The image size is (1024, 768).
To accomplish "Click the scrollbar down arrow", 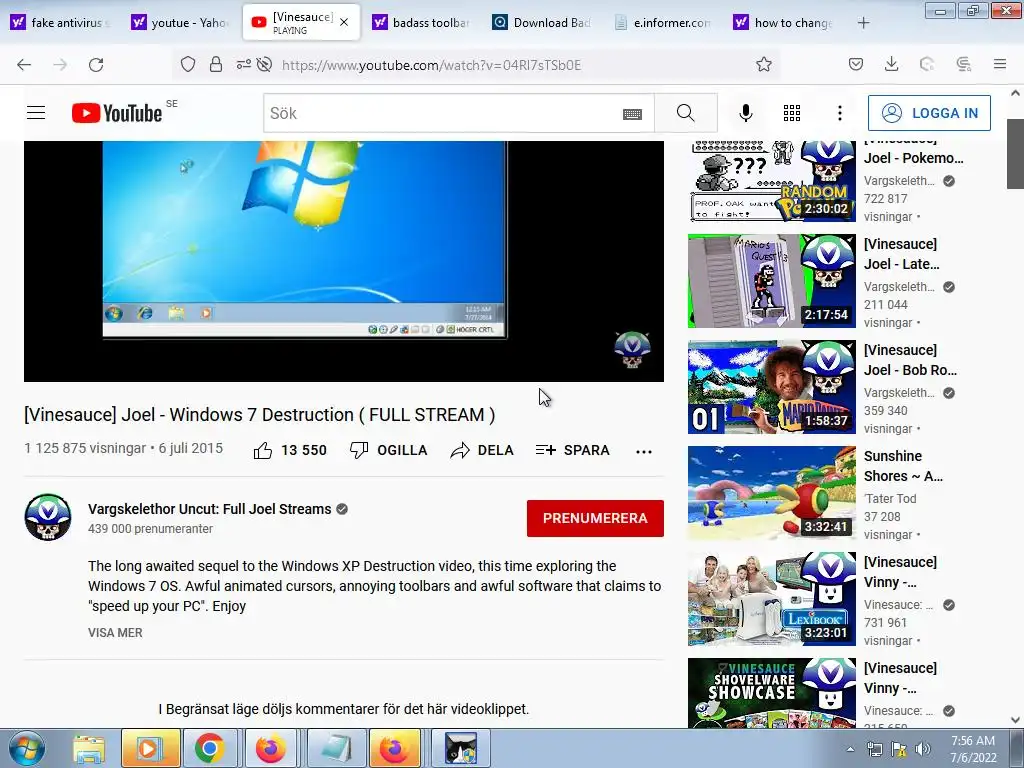I will pyautogui.click(x=1015, y=720).
